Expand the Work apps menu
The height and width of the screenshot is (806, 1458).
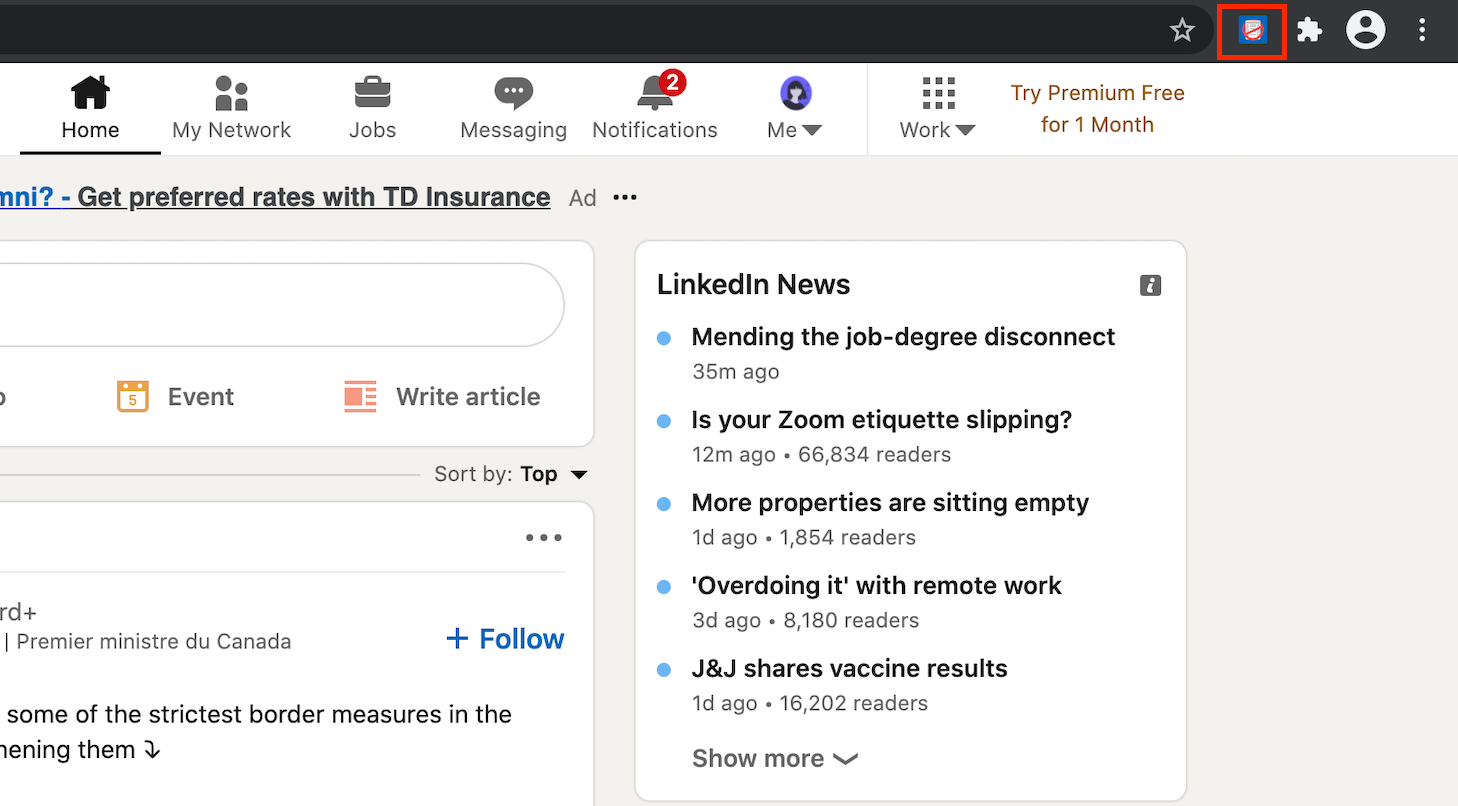coord(937,109)
